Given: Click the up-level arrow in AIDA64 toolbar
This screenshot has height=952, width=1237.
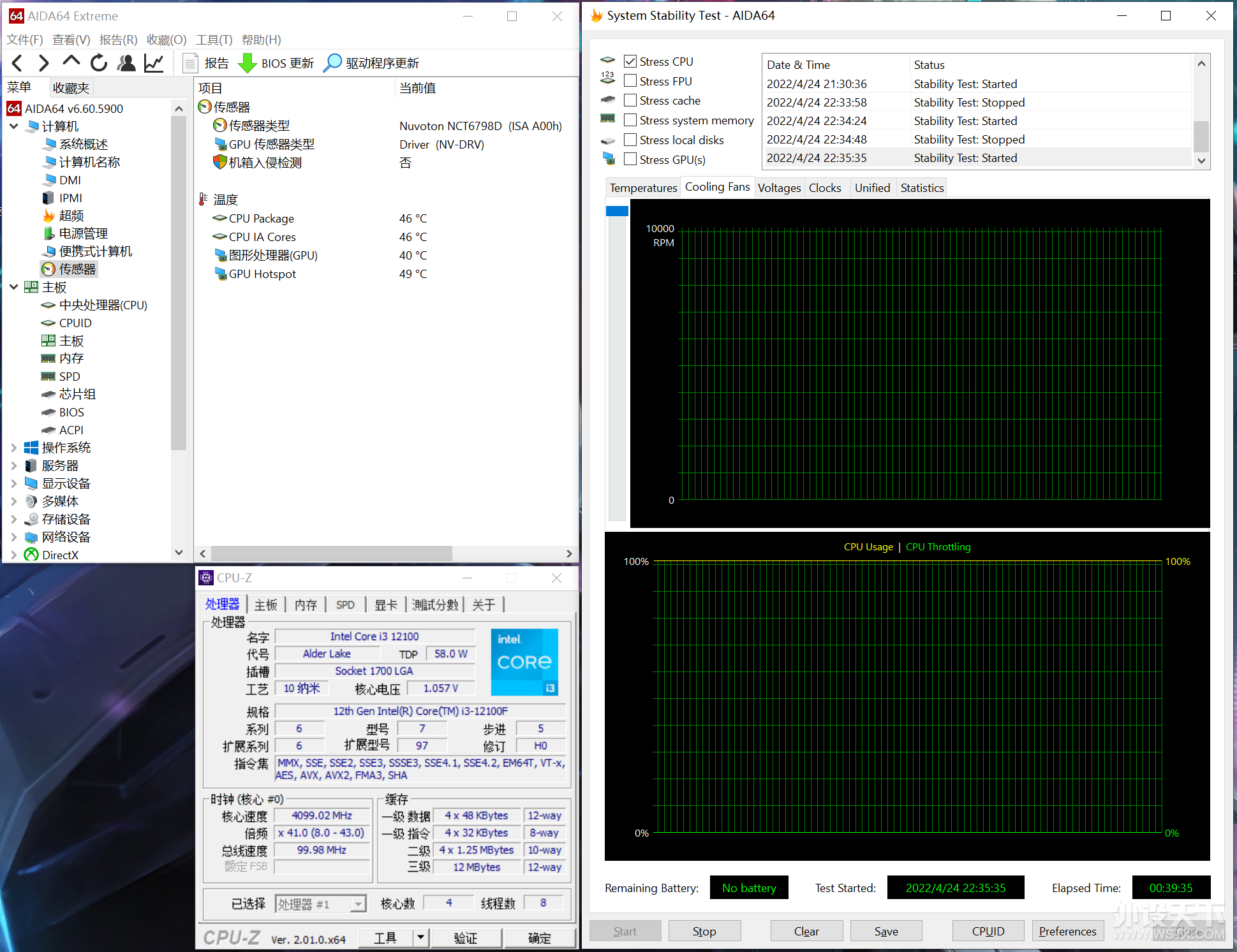Looking at the screenshot, I should tap(71, 62).
